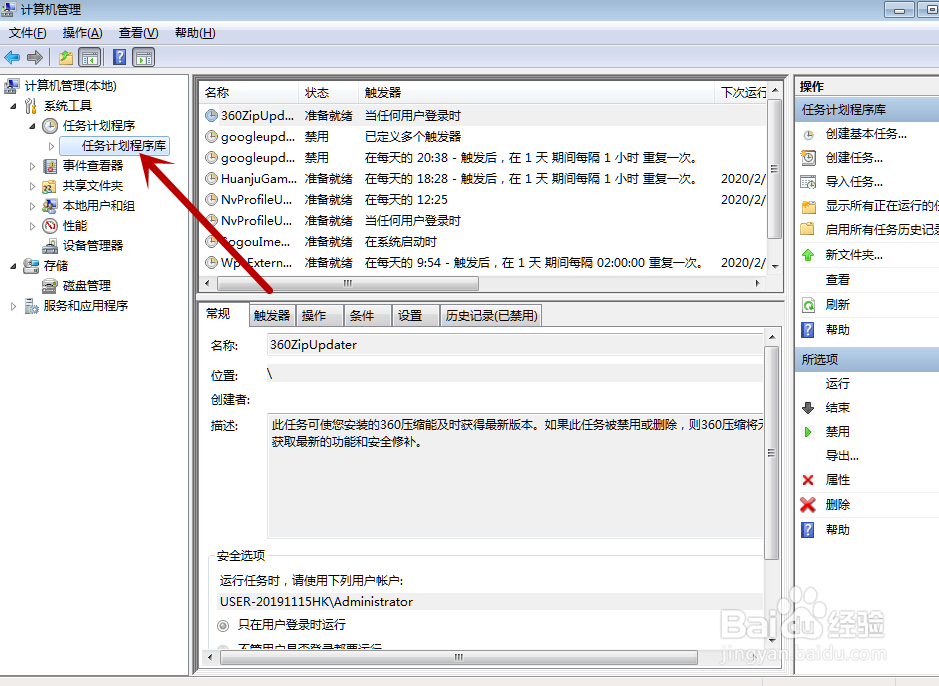Switch to the 触发器 tab
This screenshot has width=939, height=686.
coord(270,314)
